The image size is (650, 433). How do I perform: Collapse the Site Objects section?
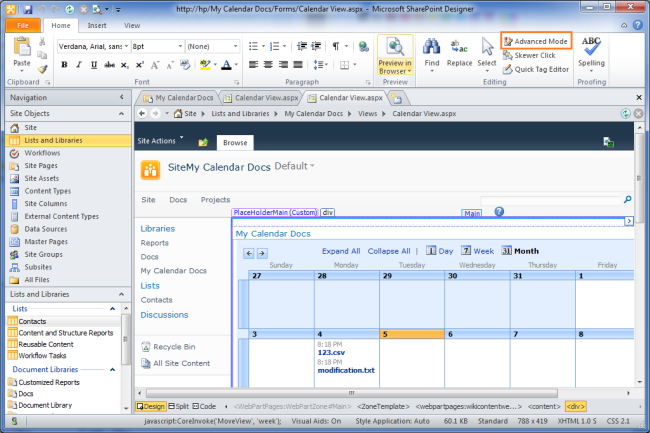click(x=121, y=114)
